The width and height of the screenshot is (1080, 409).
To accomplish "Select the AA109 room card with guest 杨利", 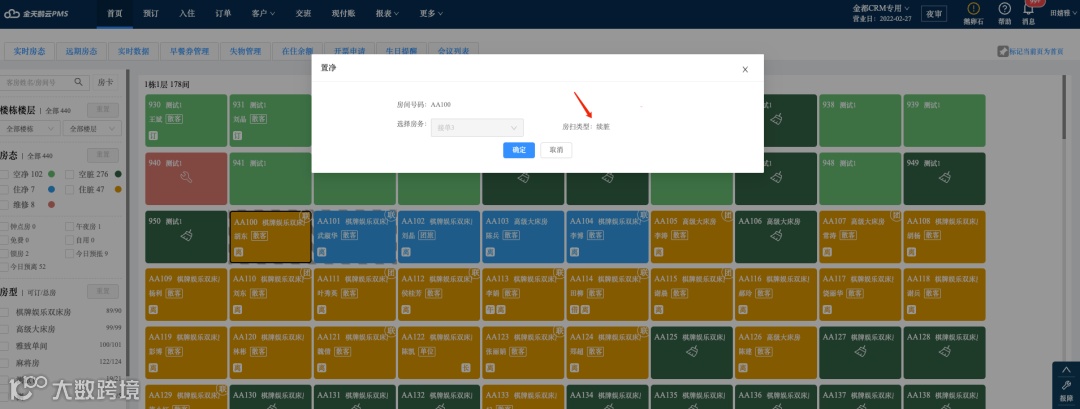I will [x=186, y=295].
